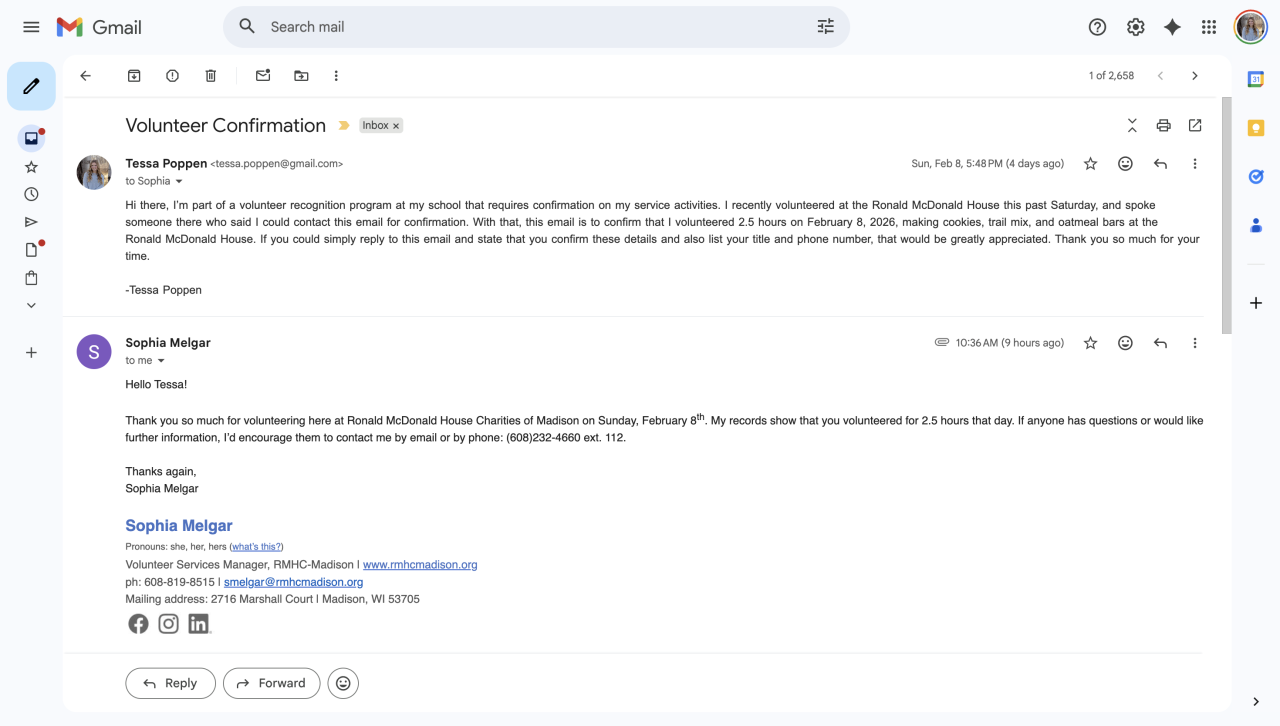The width and height of the screenshot is (1280, 726).
Task: Click the Compose pencil button
Action: click(x=31, y=86)
